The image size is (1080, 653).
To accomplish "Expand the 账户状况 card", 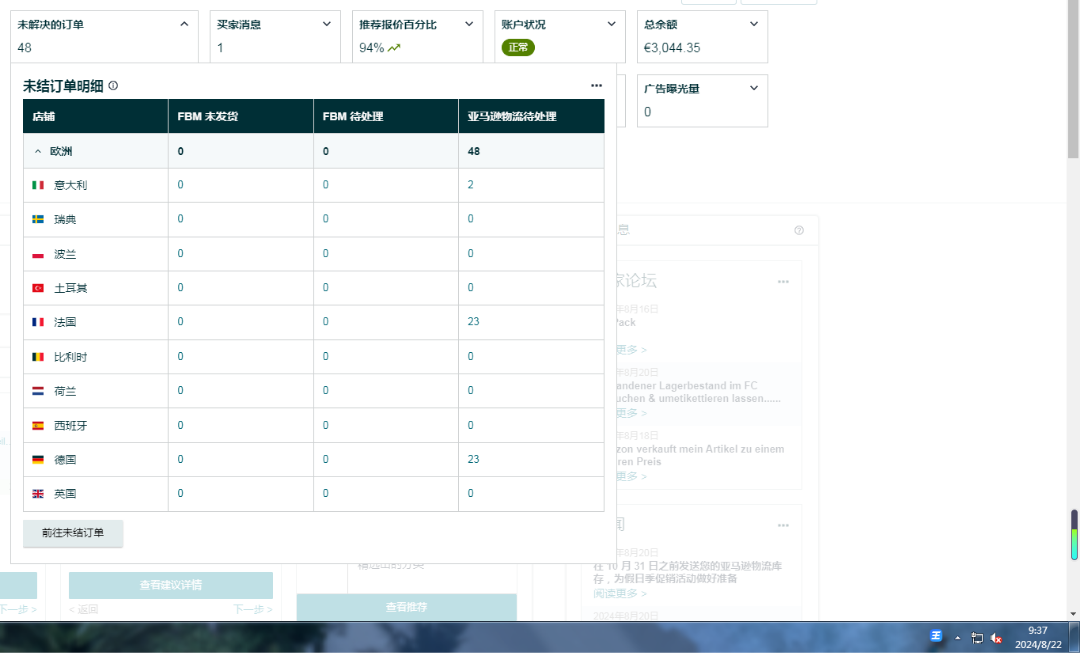I will pos(612,24).
